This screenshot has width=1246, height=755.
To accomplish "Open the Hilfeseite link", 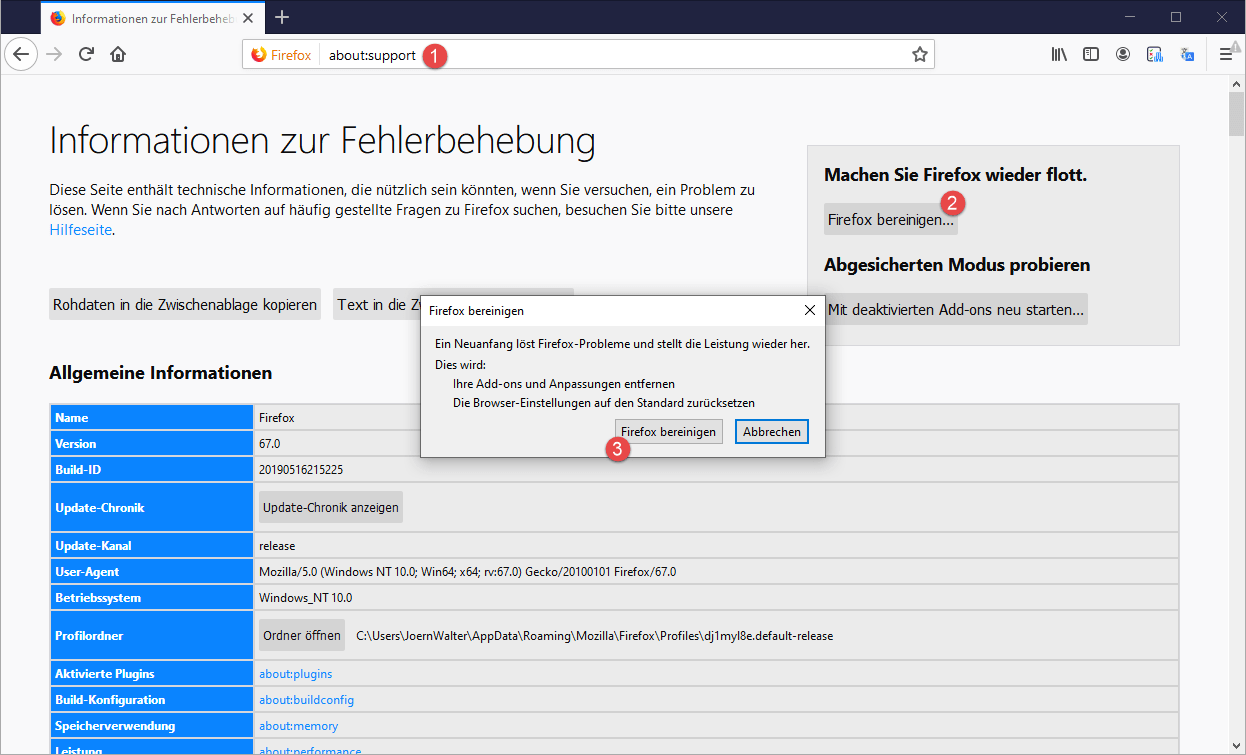I will (x=80, y=230).
